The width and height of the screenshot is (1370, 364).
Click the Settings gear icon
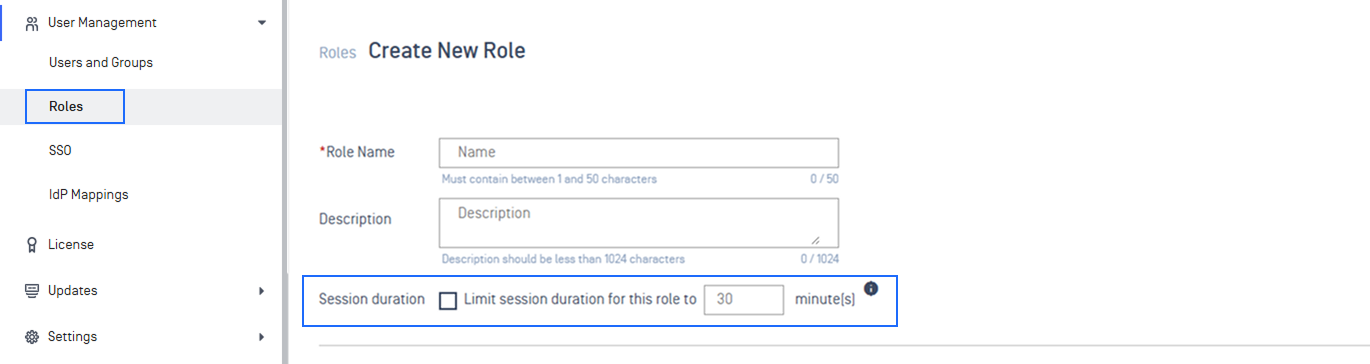coord(31,337)
